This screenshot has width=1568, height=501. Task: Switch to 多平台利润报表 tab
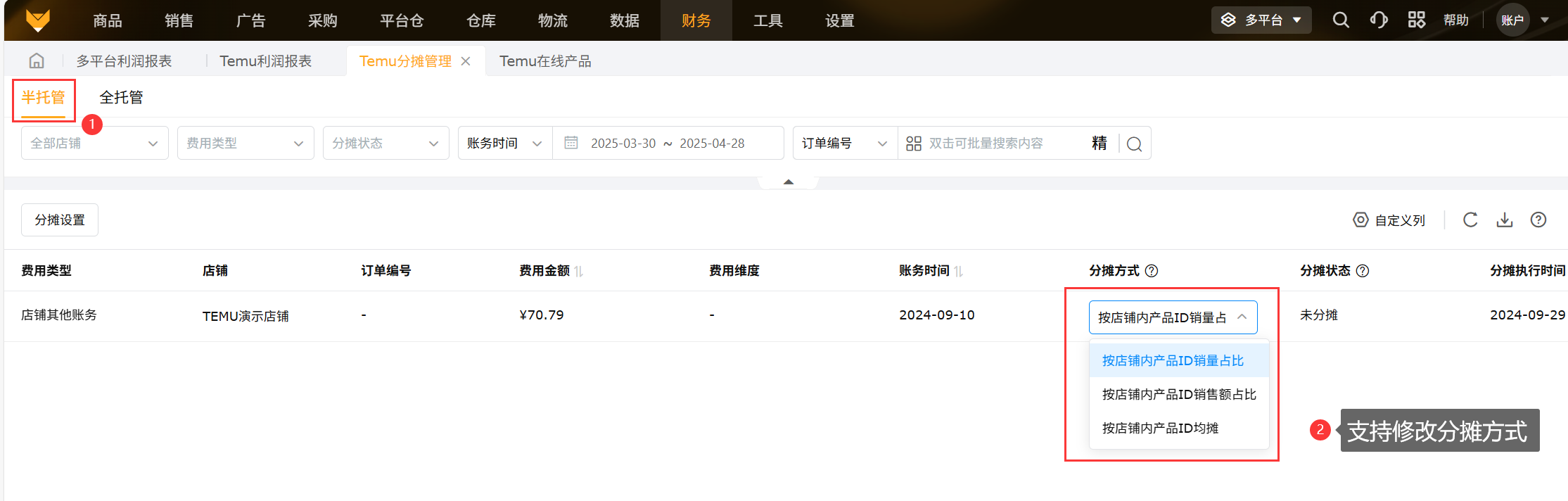point(124,61)
